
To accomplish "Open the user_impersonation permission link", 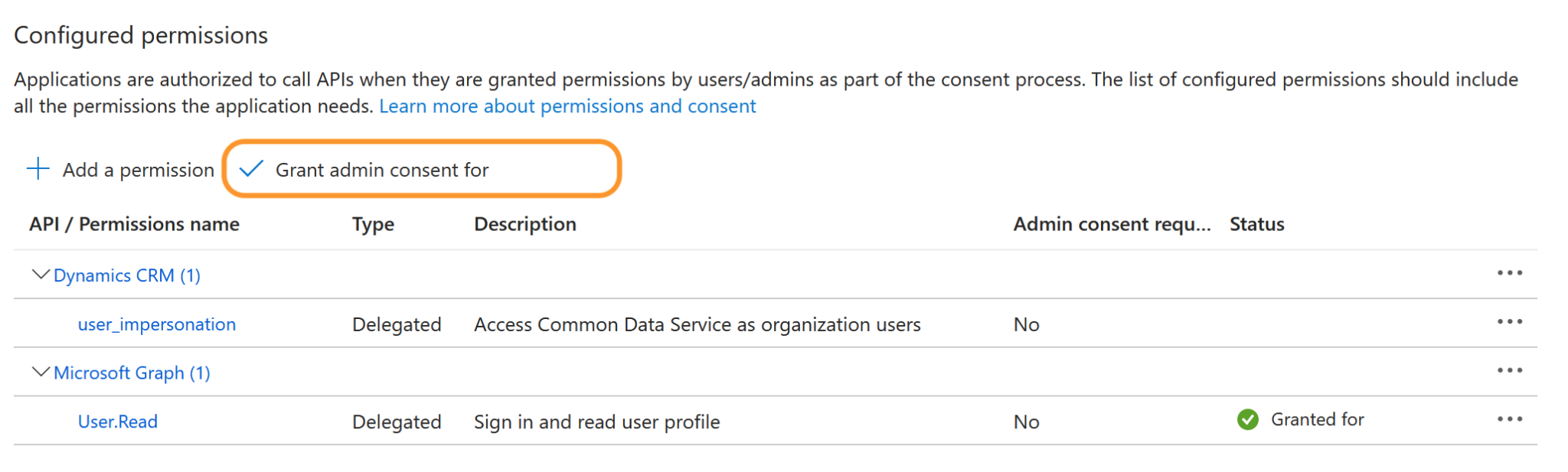I will point(157,324).
